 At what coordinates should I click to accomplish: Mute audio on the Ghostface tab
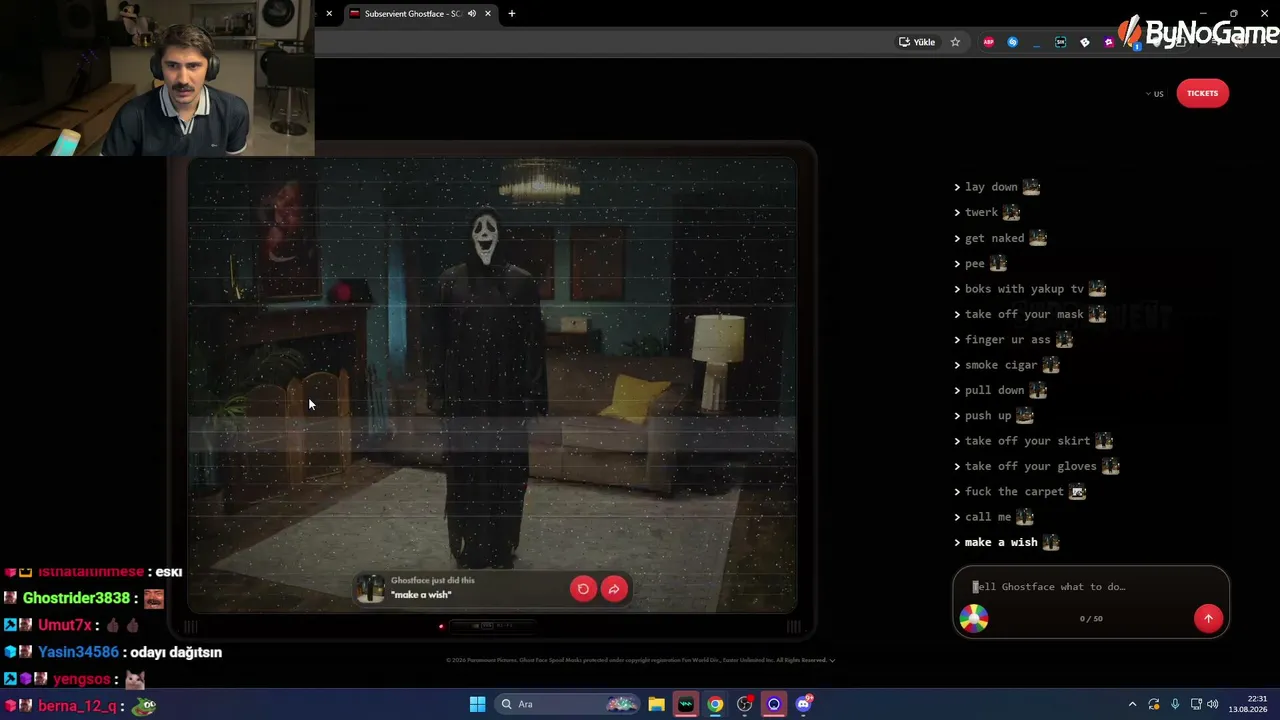(472, 14)
